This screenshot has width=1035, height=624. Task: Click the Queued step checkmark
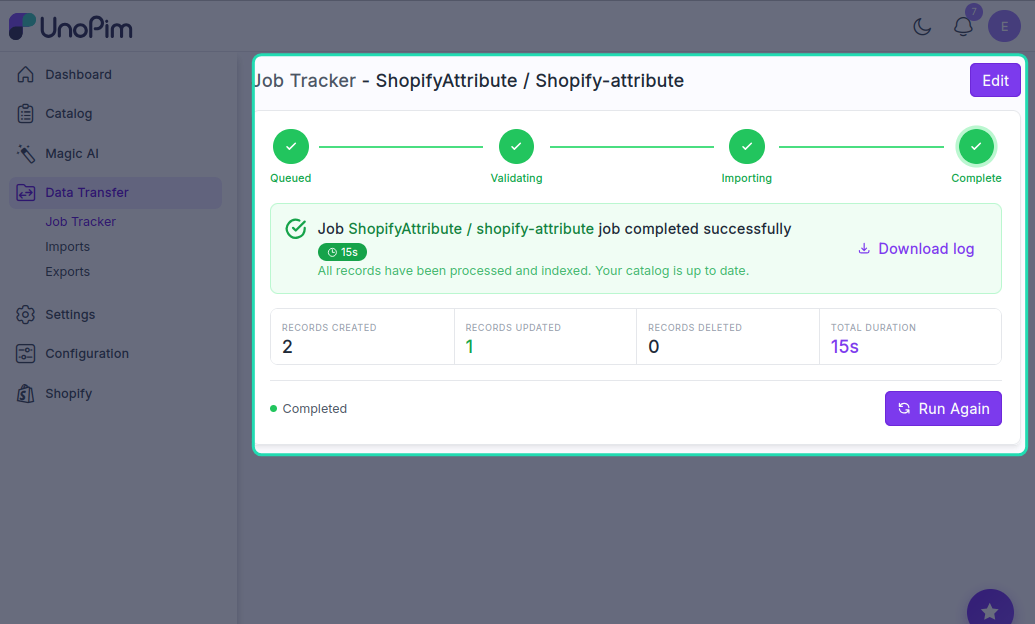pyautogui.click(x=290, y=147)
